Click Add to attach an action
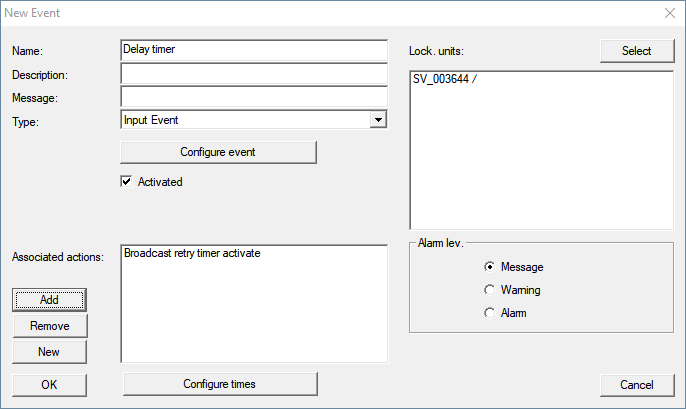The image size is (686, 409). click(x=50, y=299)
